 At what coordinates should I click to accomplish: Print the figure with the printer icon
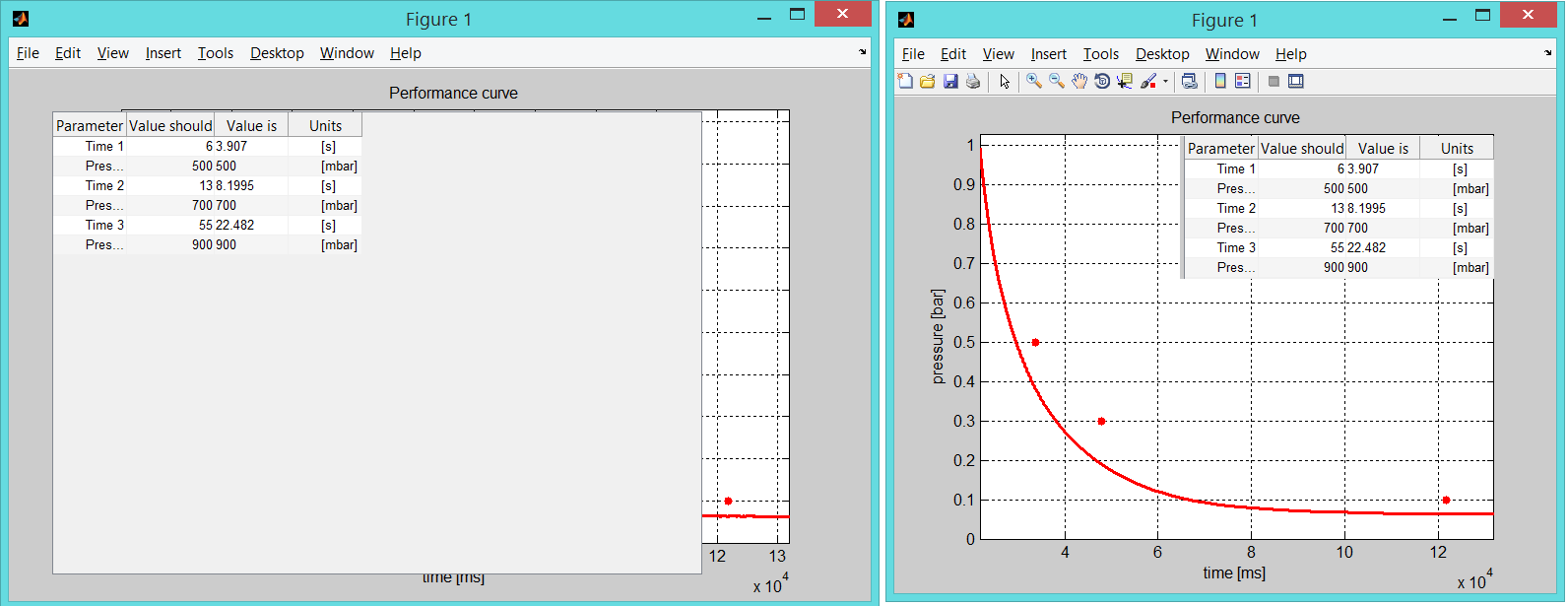click(x=973, y=82)
